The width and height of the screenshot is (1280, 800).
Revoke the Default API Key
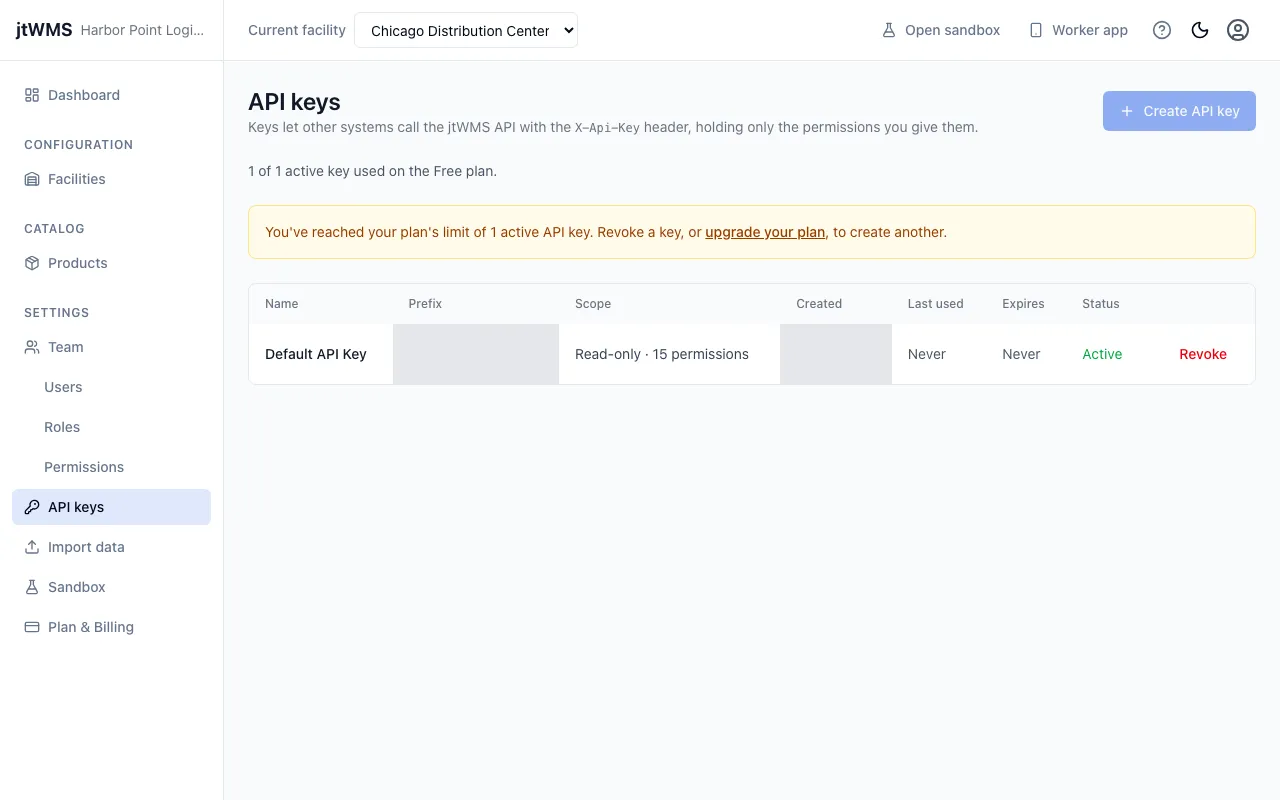[x=1203, y=354]
